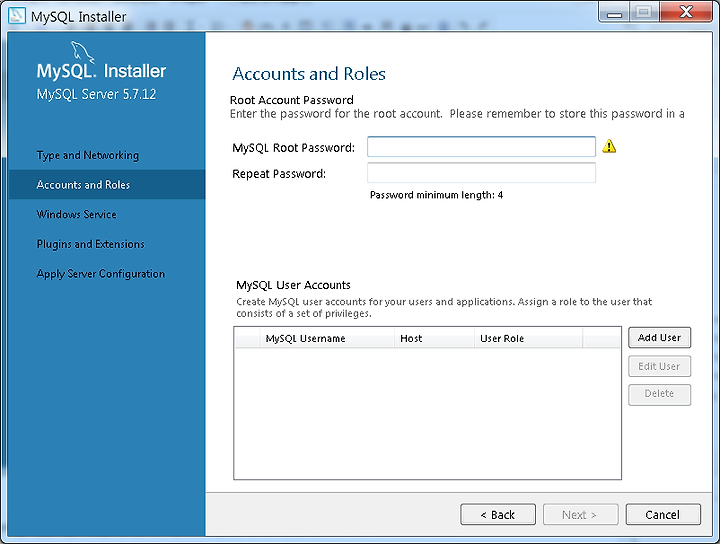720x544 pixels.
Task: Cancel the installer configuration
Action: pyautogui.click(x=663, y=515)
